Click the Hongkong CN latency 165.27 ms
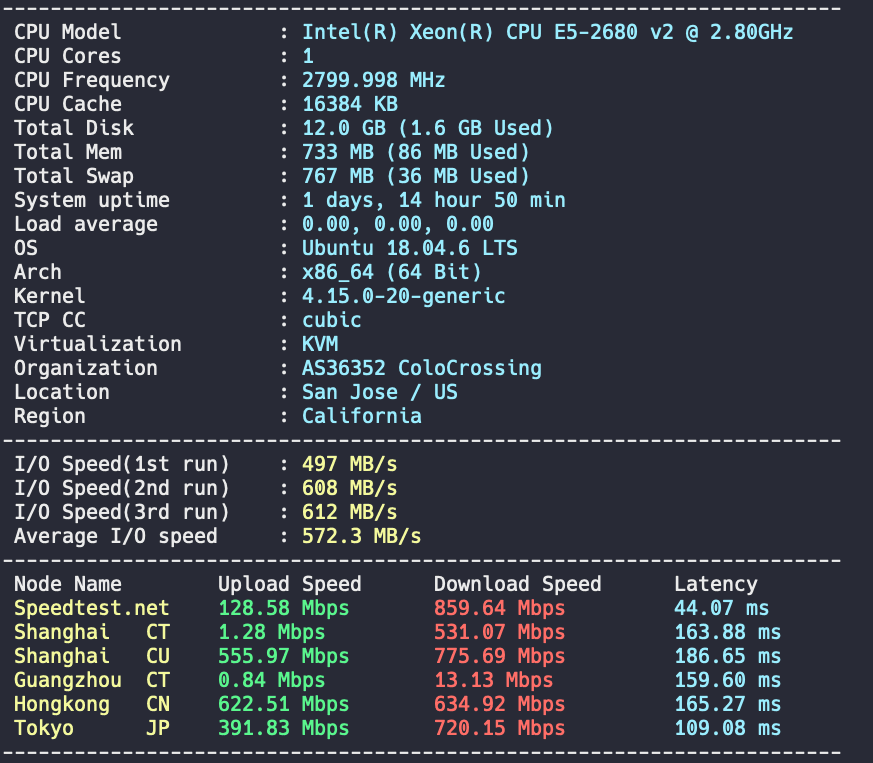This screenshot has width=873, height=763. [728, 704]
